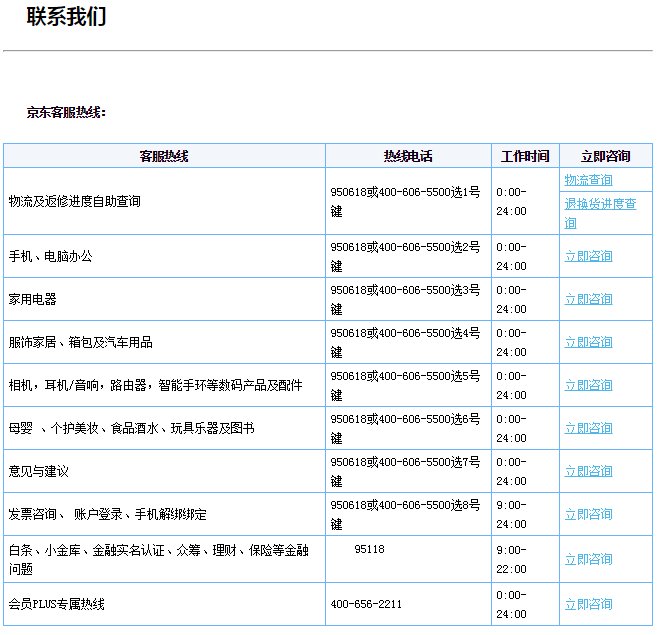Click 立即咨询 for 相机，耳机/音响 row
The image size is (662, 635).
(589, 385)
